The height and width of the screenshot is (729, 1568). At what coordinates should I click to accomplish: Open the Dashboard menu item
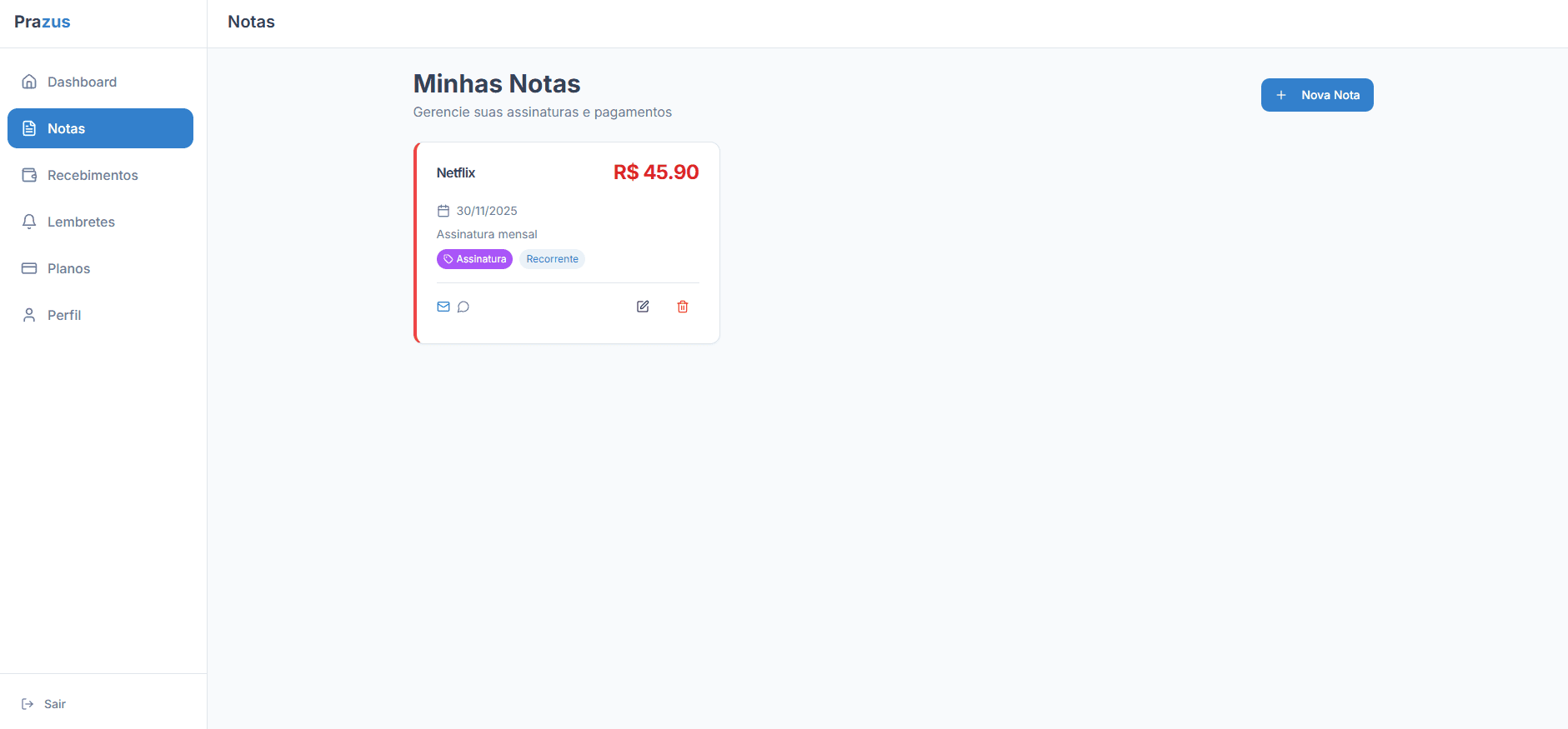(x=100, y=82)
